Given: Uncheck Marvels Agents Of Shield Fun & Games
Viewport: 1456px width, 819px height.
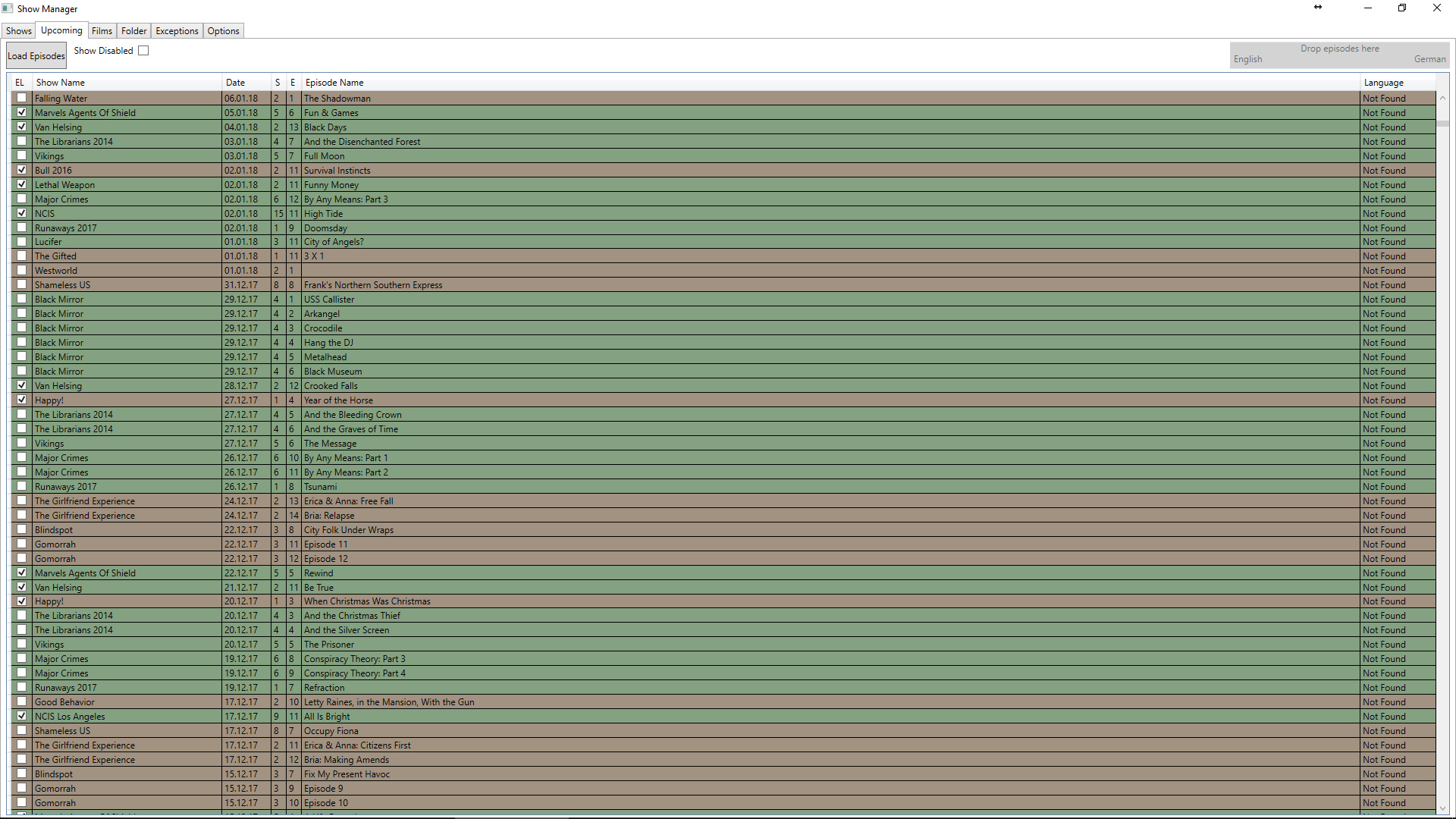Looking at the screenshot, I should [x=21, y=112].
